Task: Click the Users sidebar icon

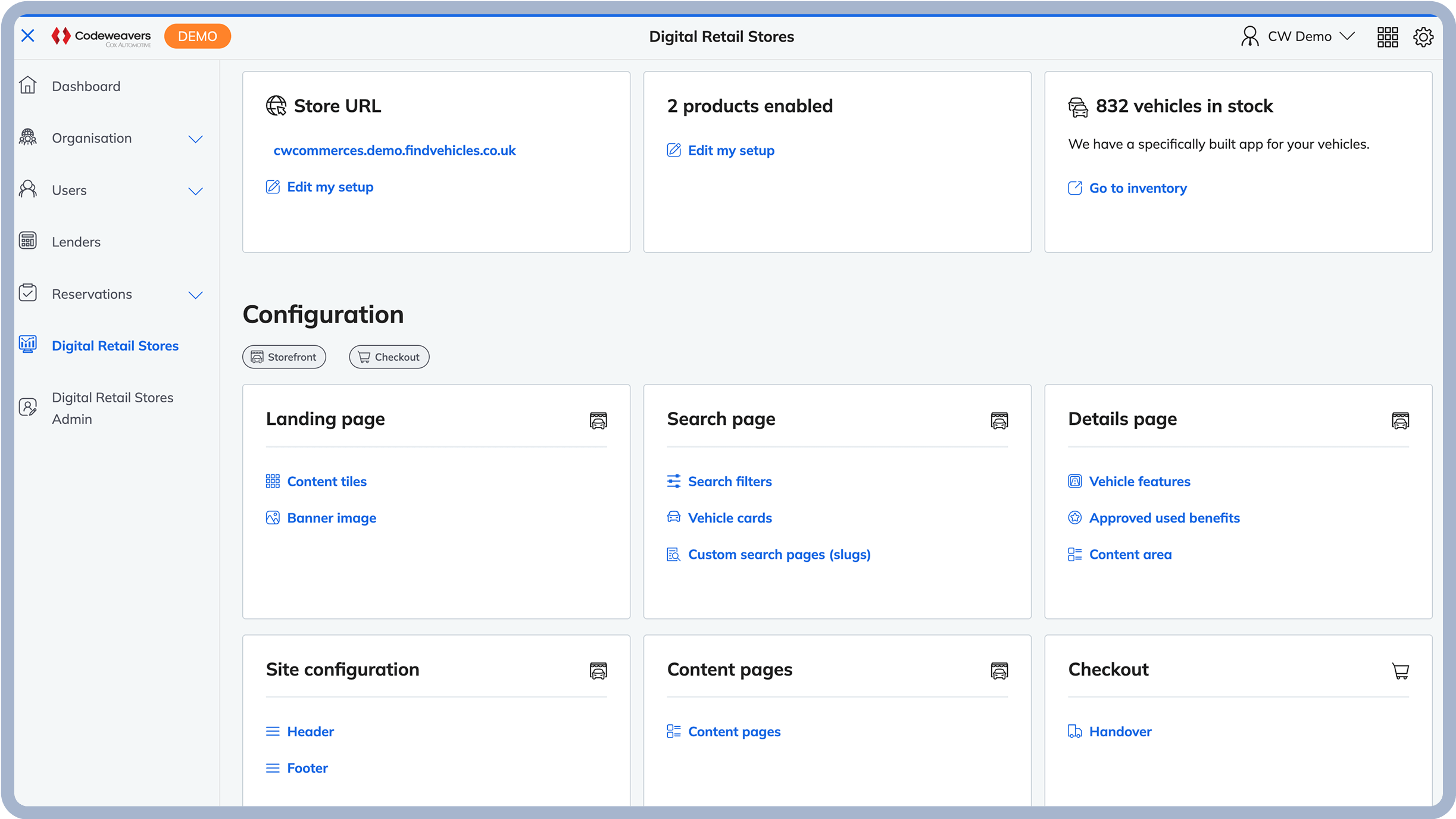Action: point(28,189)
